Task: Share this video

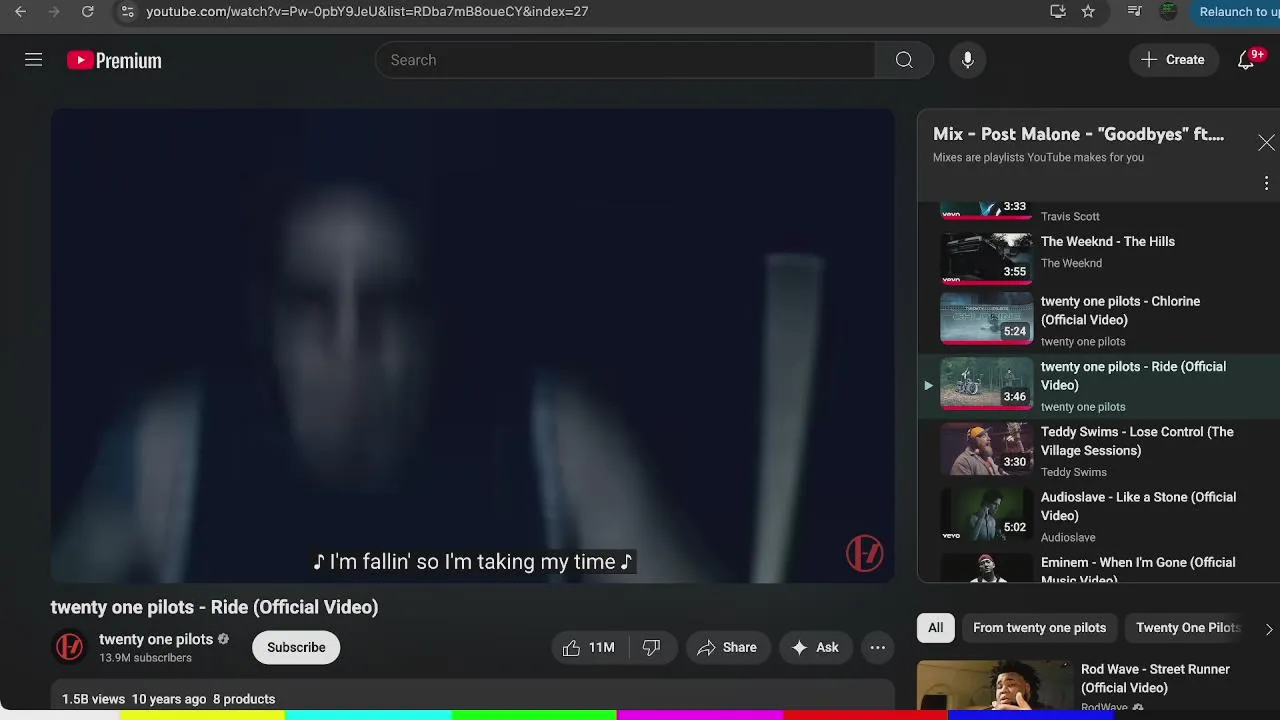Action: point(728,647)
